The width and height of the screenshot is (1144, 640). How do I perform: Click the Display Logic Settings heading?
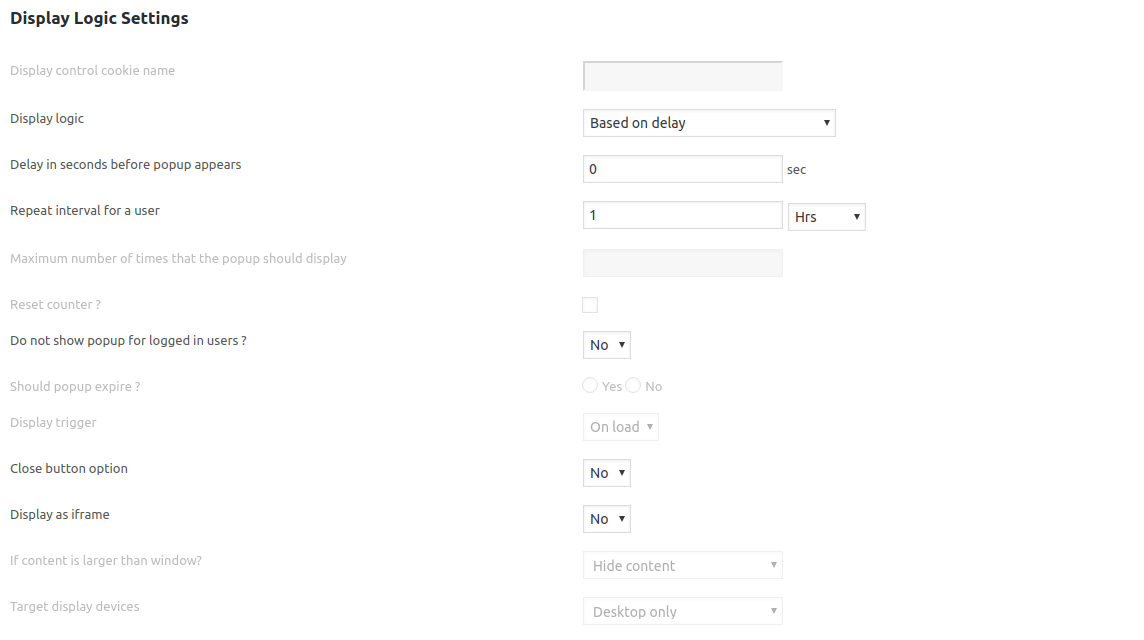[x=98, y=17]
